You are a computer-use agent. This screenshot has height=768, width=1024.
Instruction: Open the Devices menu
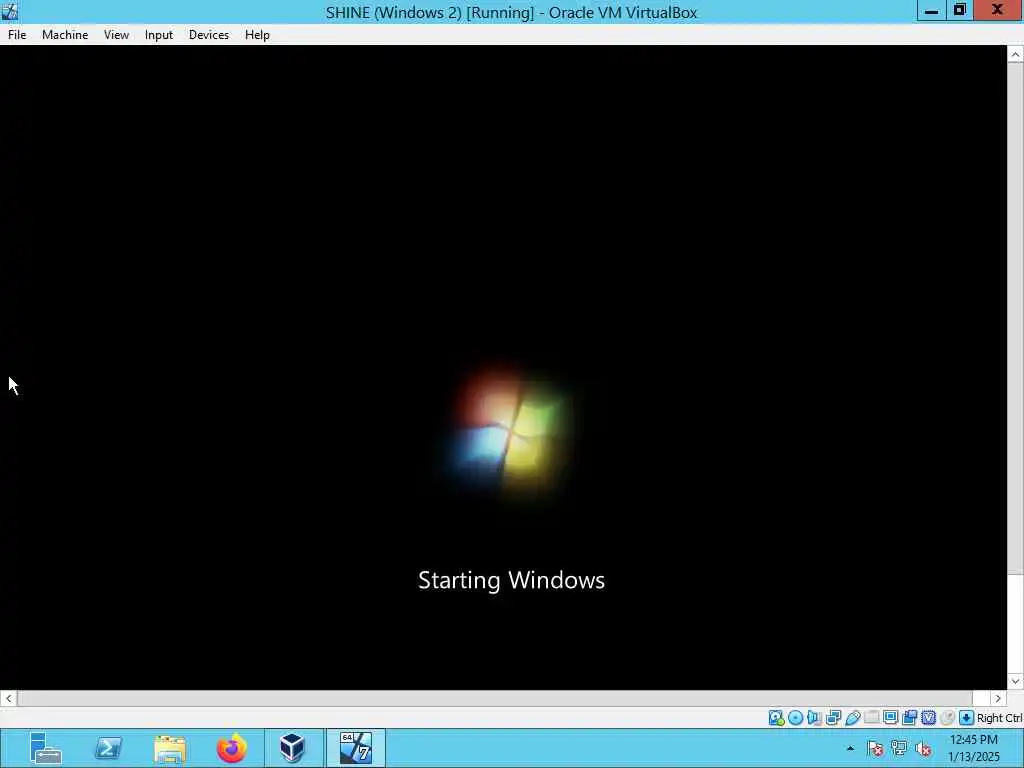click(209, 35)
